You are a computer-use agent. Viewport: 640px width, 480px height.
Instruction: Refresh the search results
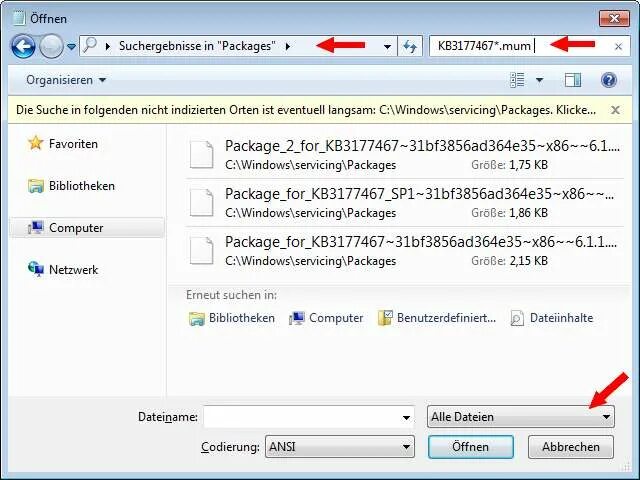tap(410, 47)
